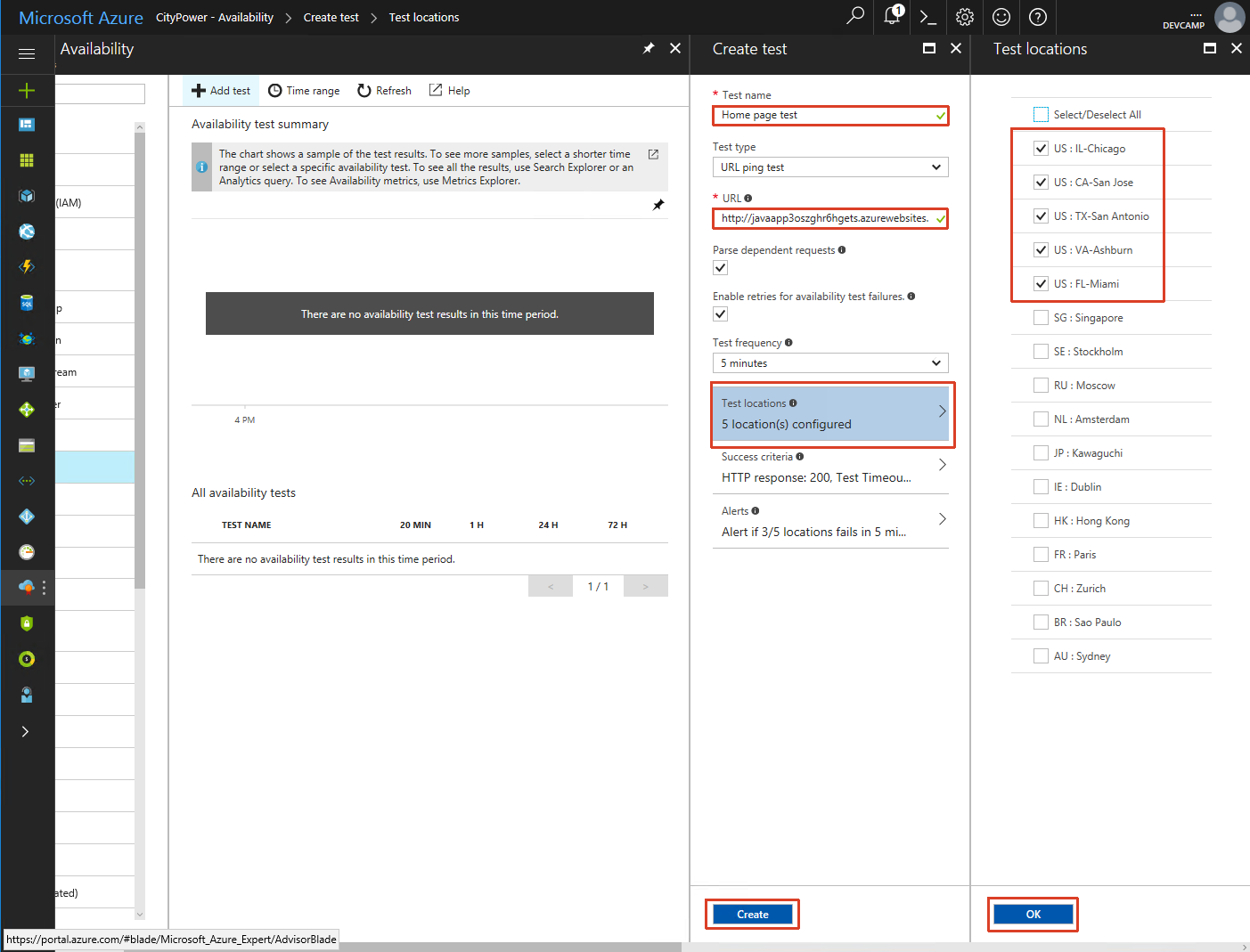Open the notifications bell
This screenshot has width=1250, height=952.
(892, 16)
